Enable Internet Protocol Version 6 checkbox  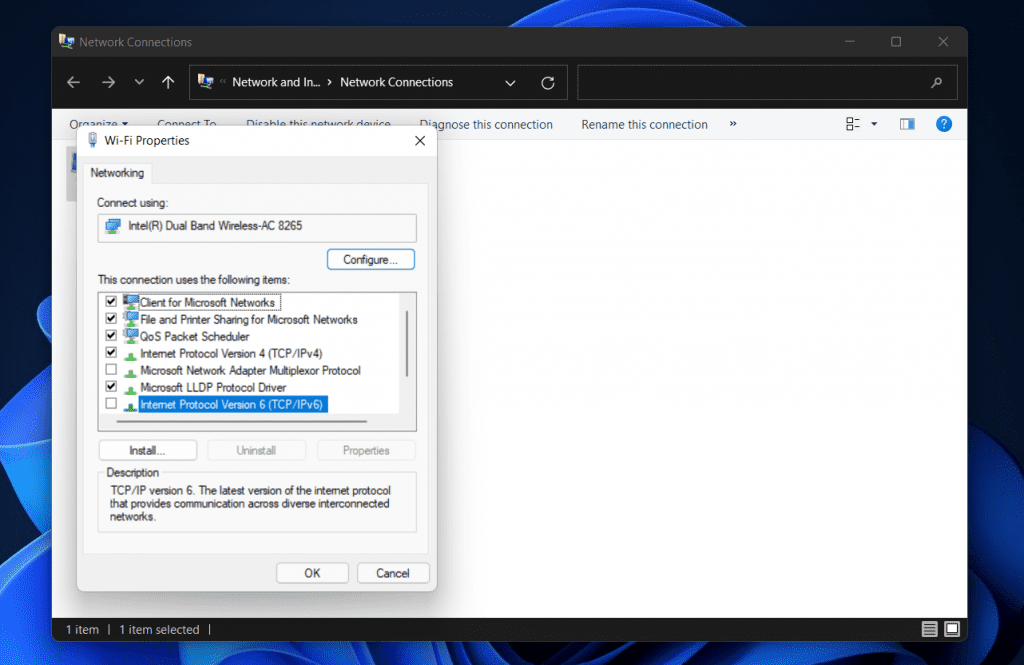(111, 404)
